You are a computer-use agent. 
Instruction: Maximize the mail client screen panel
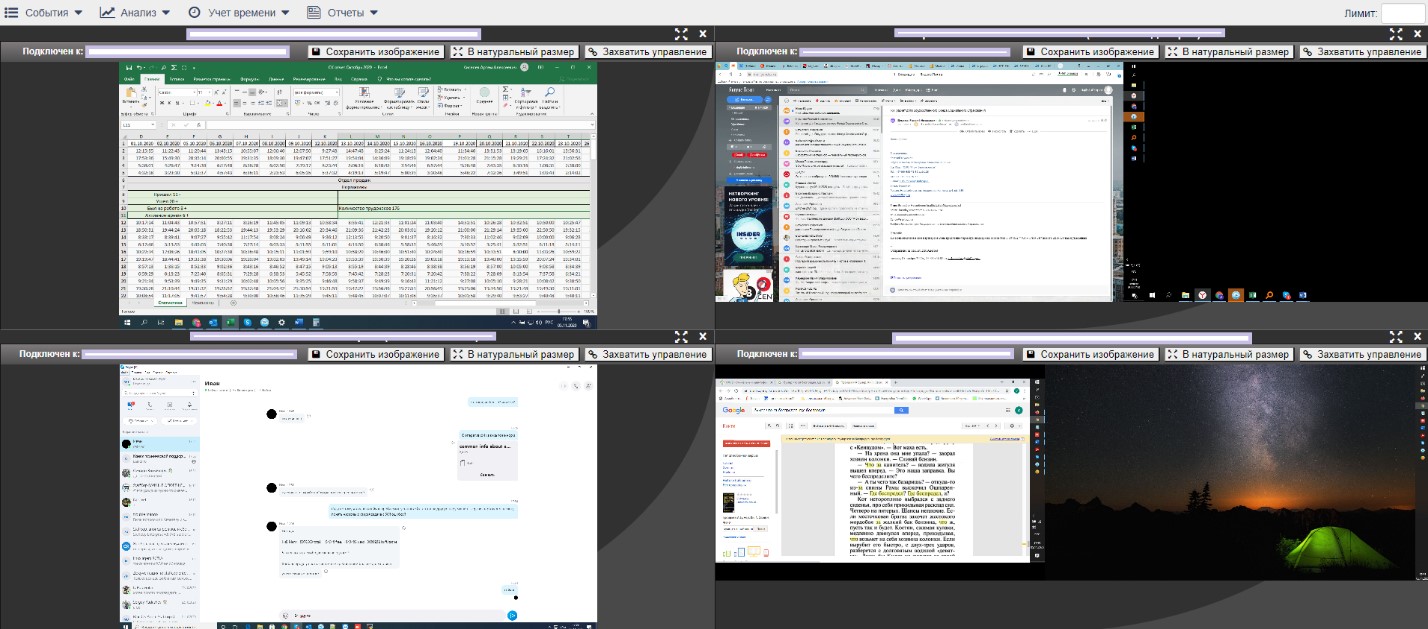coord(1395,34)
